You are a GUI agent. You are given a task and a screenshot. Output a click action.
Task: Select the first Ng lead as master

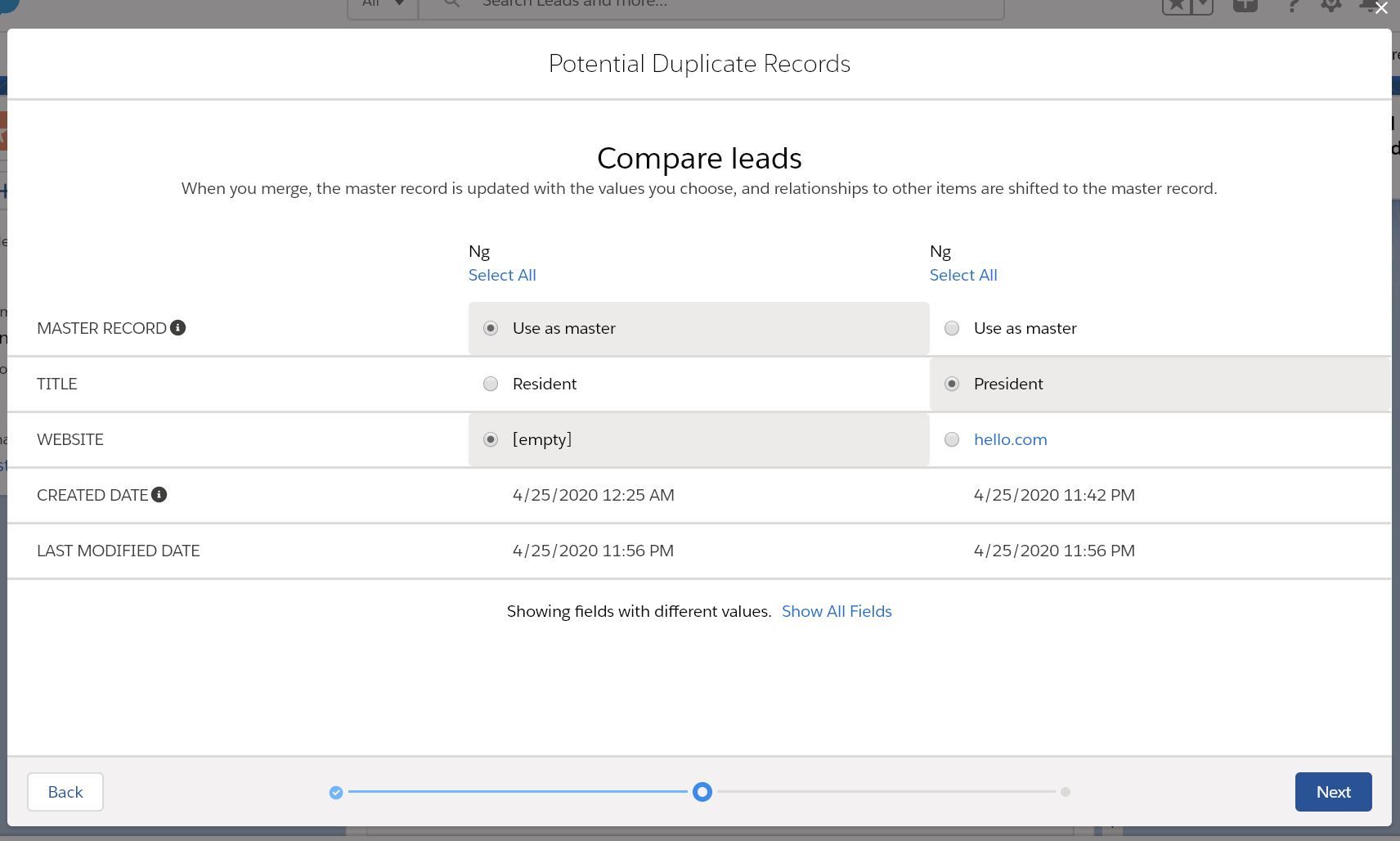click(x=491, y=328)
